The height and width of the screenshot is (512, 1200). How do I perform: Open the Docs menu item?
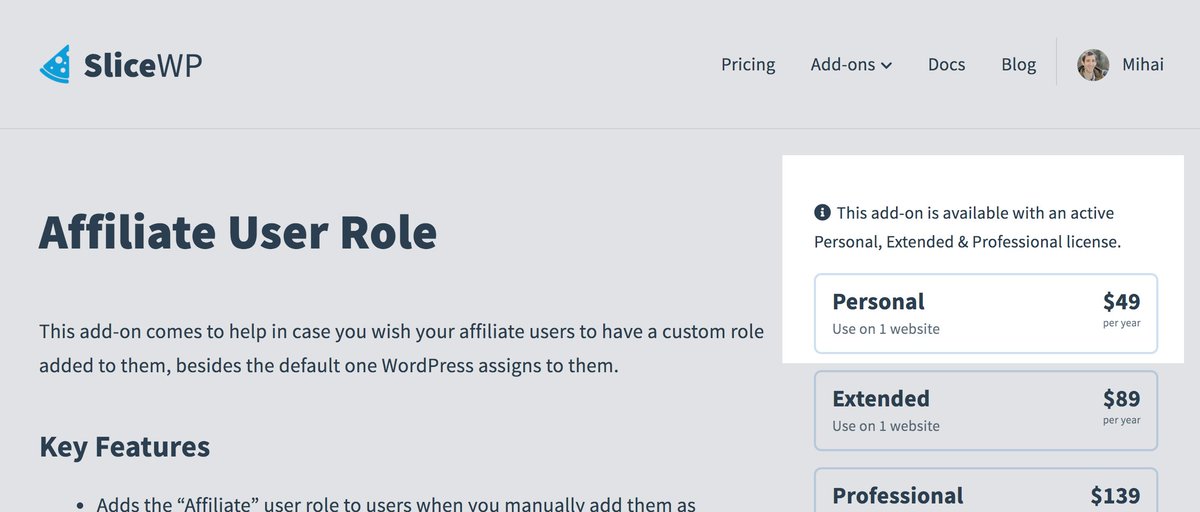point(946,64)
